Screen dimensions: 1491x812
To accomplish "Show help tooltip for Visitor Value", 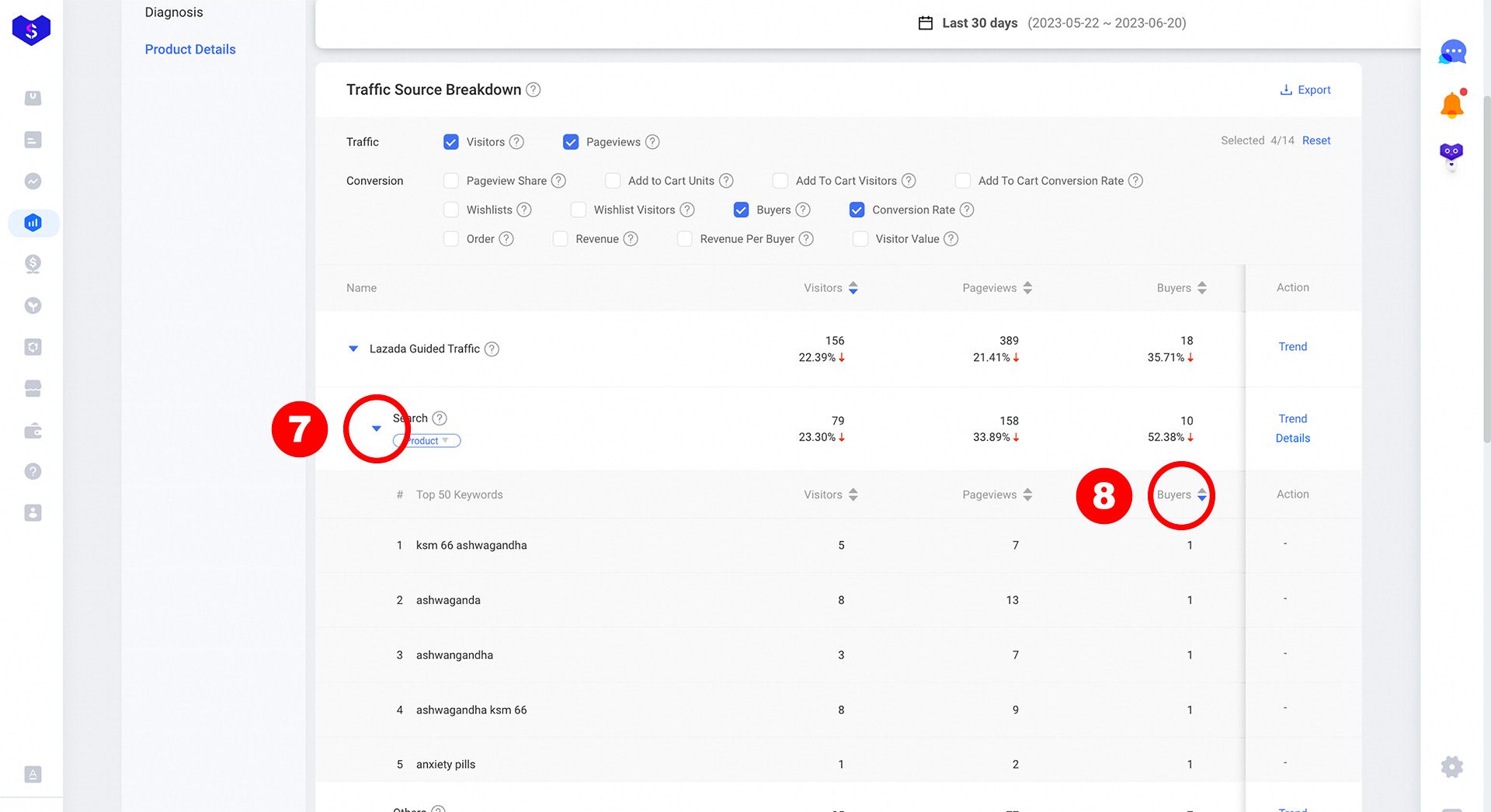I will coord(951,239).
